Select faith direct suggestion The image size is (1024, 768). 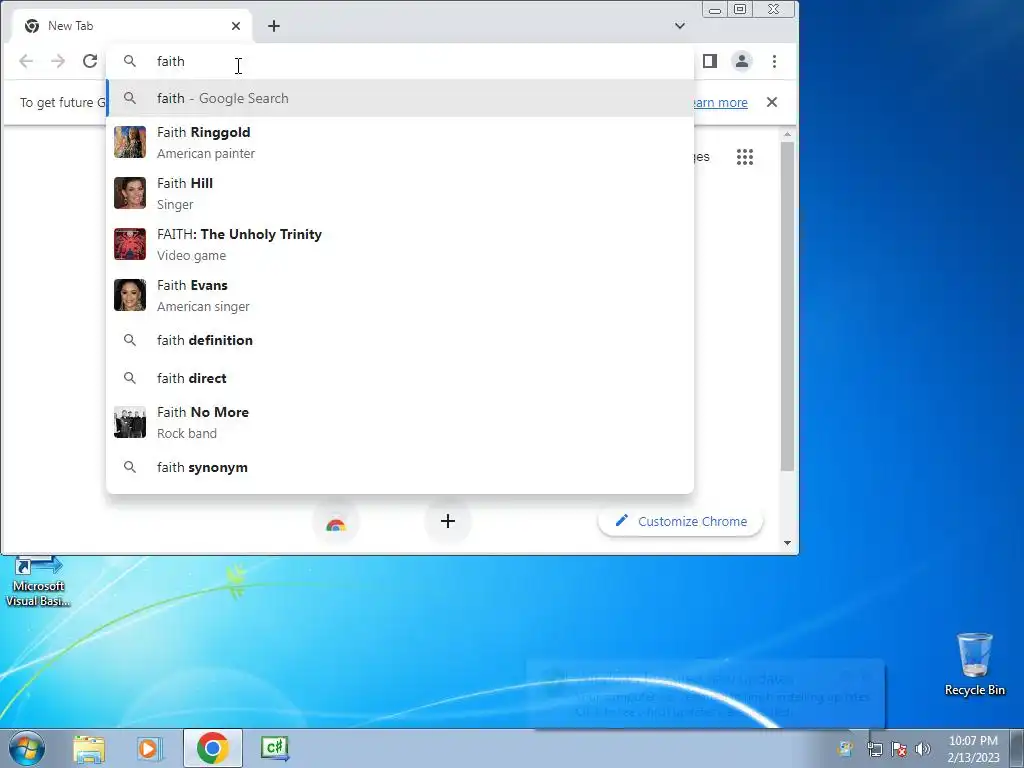400,378
